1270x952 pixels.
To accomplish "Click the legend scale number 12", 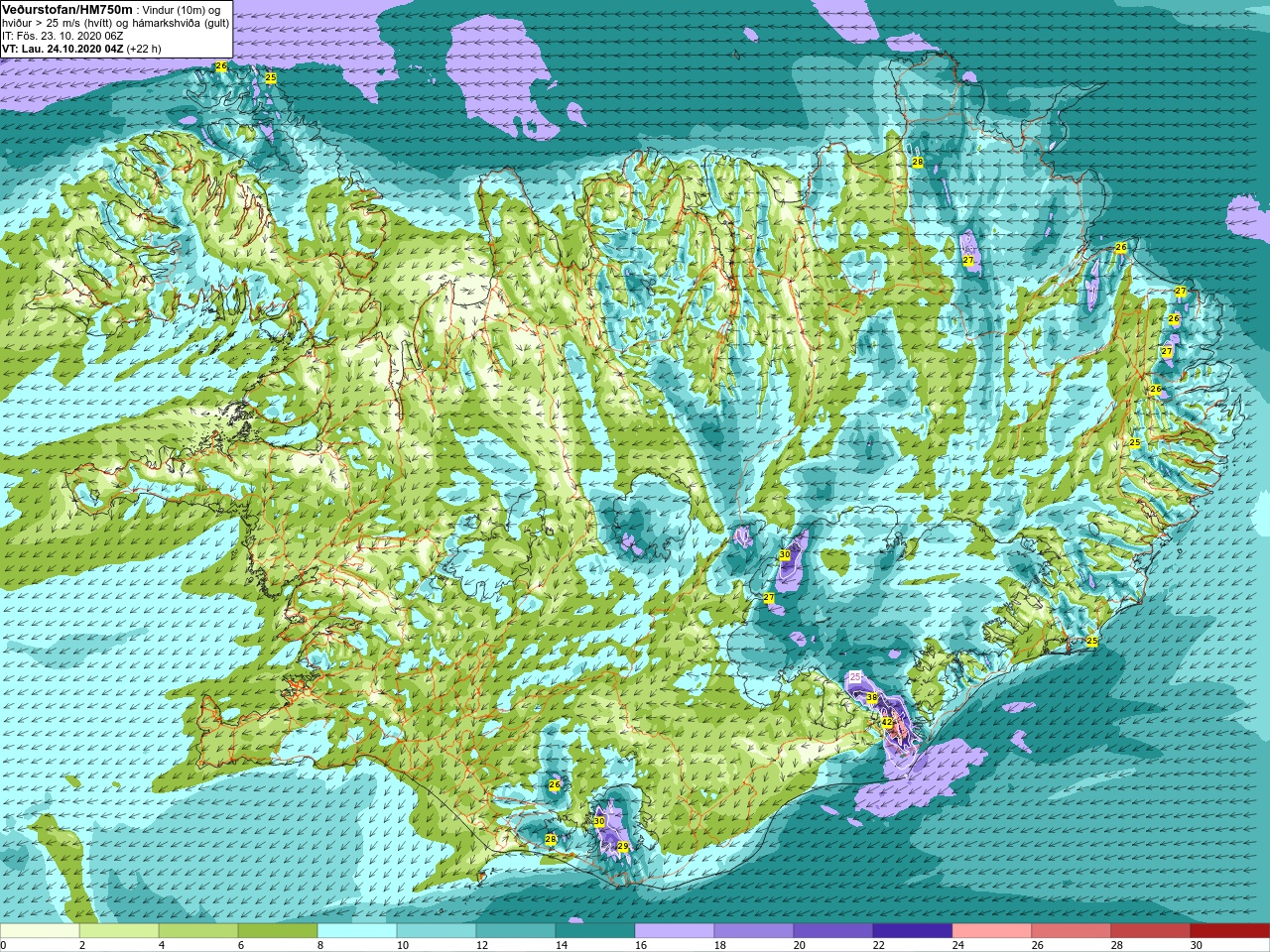I will point(482,945).
